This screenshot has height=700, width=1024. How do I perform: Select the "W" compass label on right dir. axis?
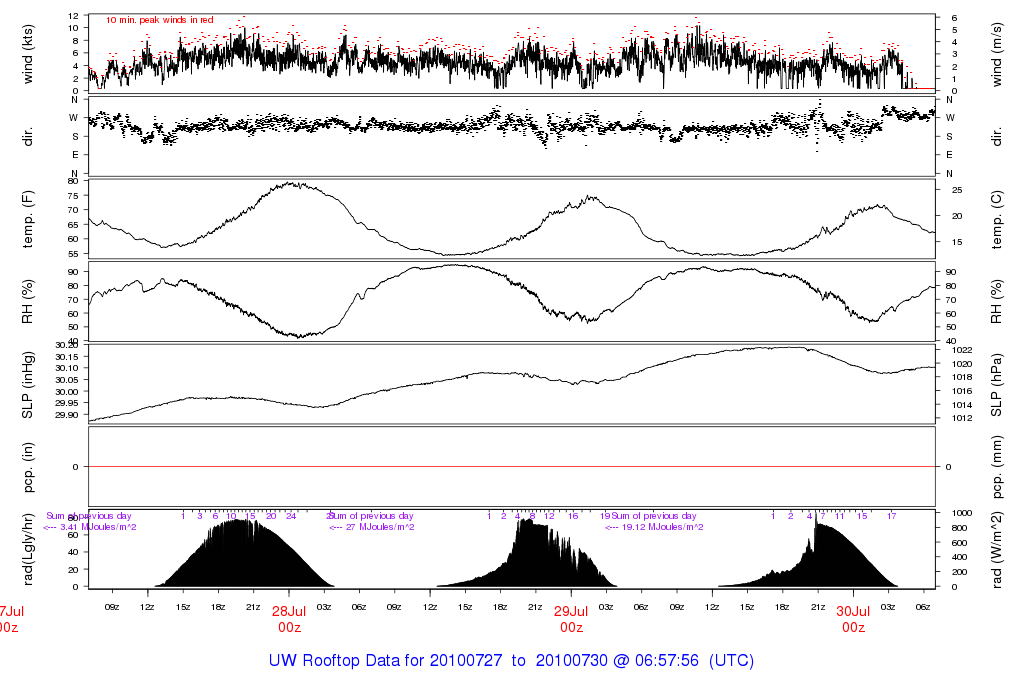(950, 118)
